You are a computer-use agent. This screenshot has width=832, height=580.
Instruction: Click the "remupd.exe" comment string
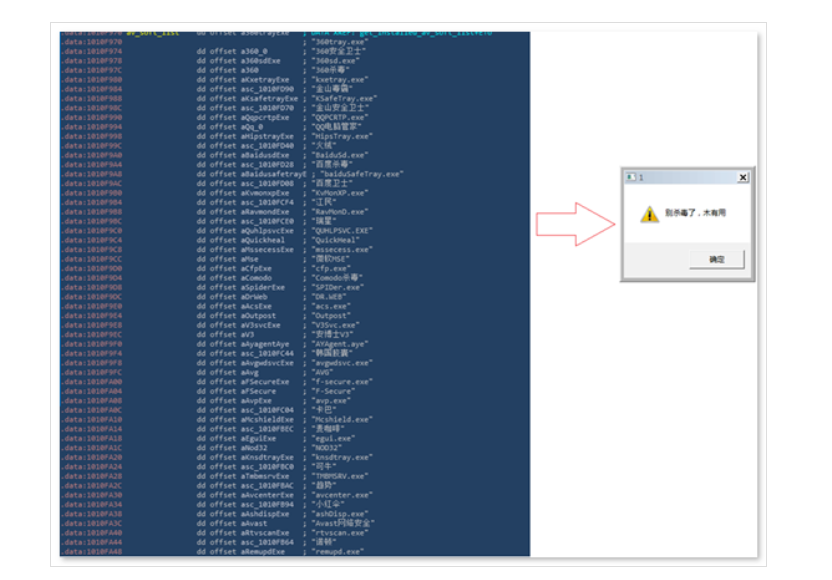click(337, 552)
